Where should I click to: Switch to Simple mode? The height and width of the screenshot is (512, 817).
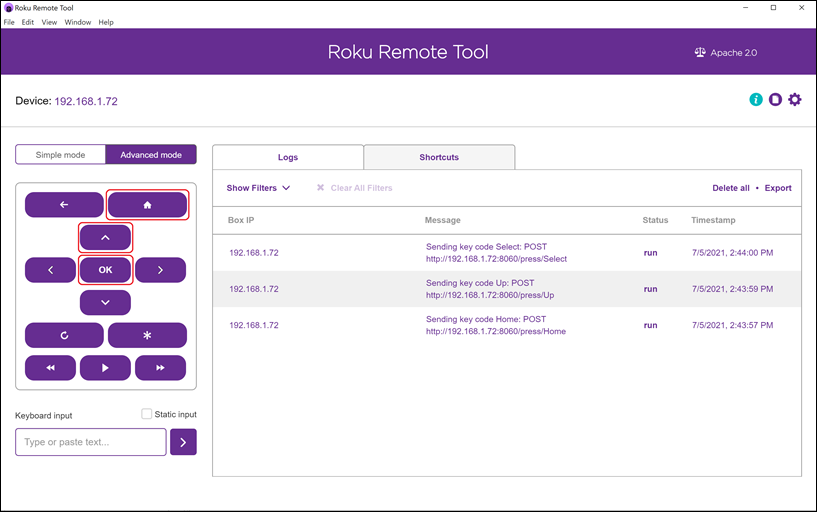[60, 155]
